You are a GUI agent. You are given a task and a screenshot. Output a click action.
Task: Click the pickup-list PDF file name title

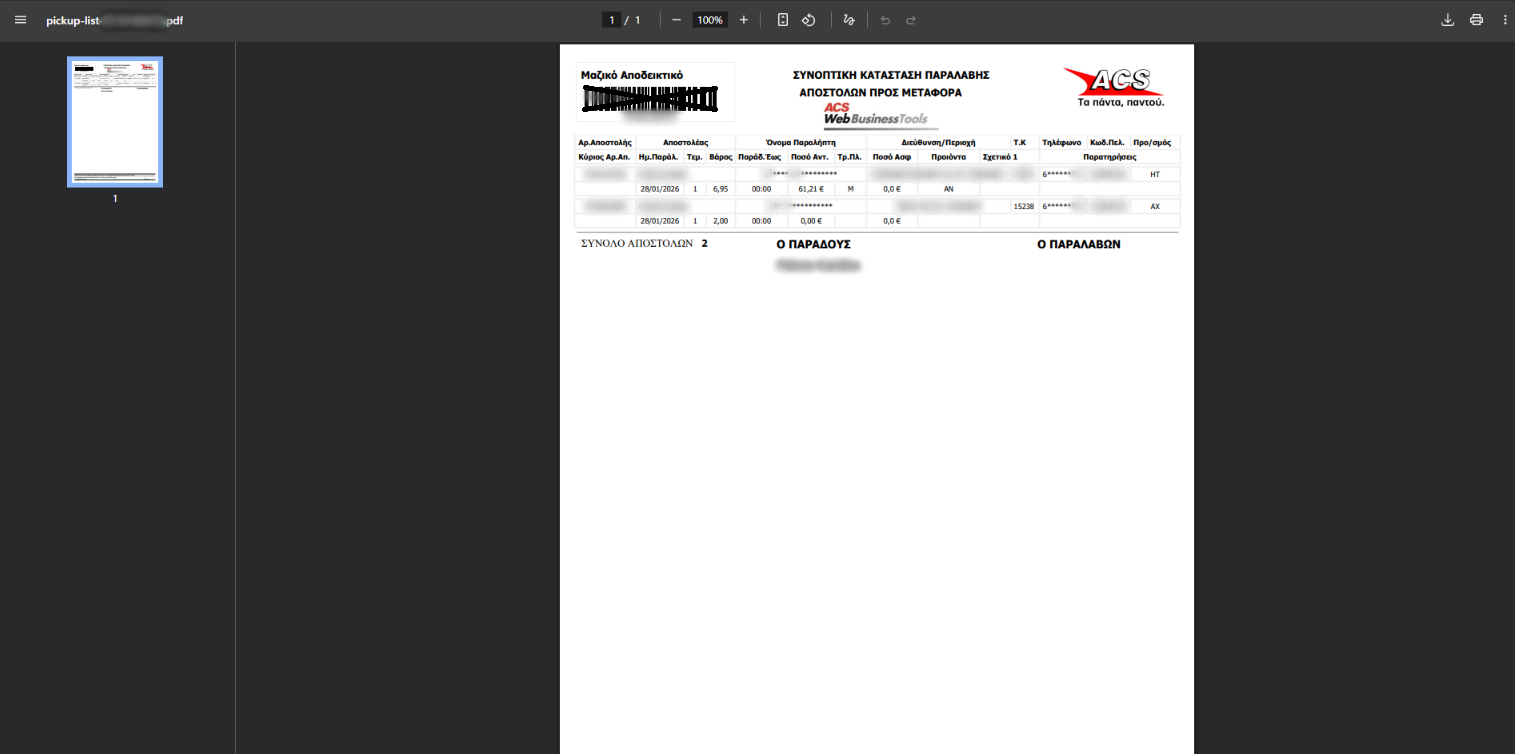114,20
